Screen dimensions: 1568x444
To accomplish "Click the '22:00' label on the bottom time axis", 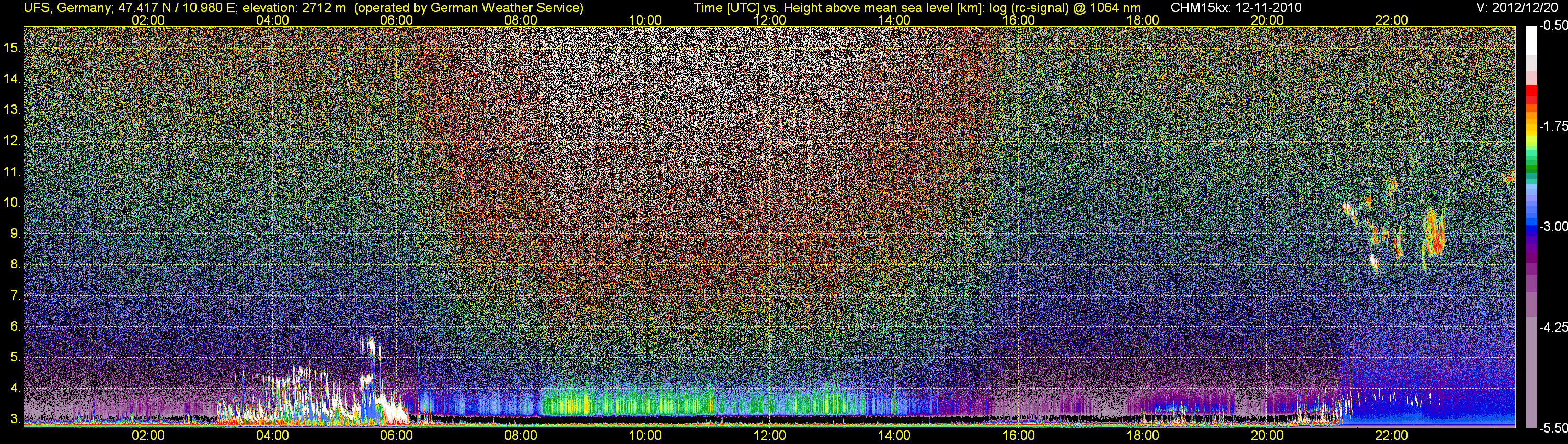I will pyautogui.click(x=1391, y=436).
